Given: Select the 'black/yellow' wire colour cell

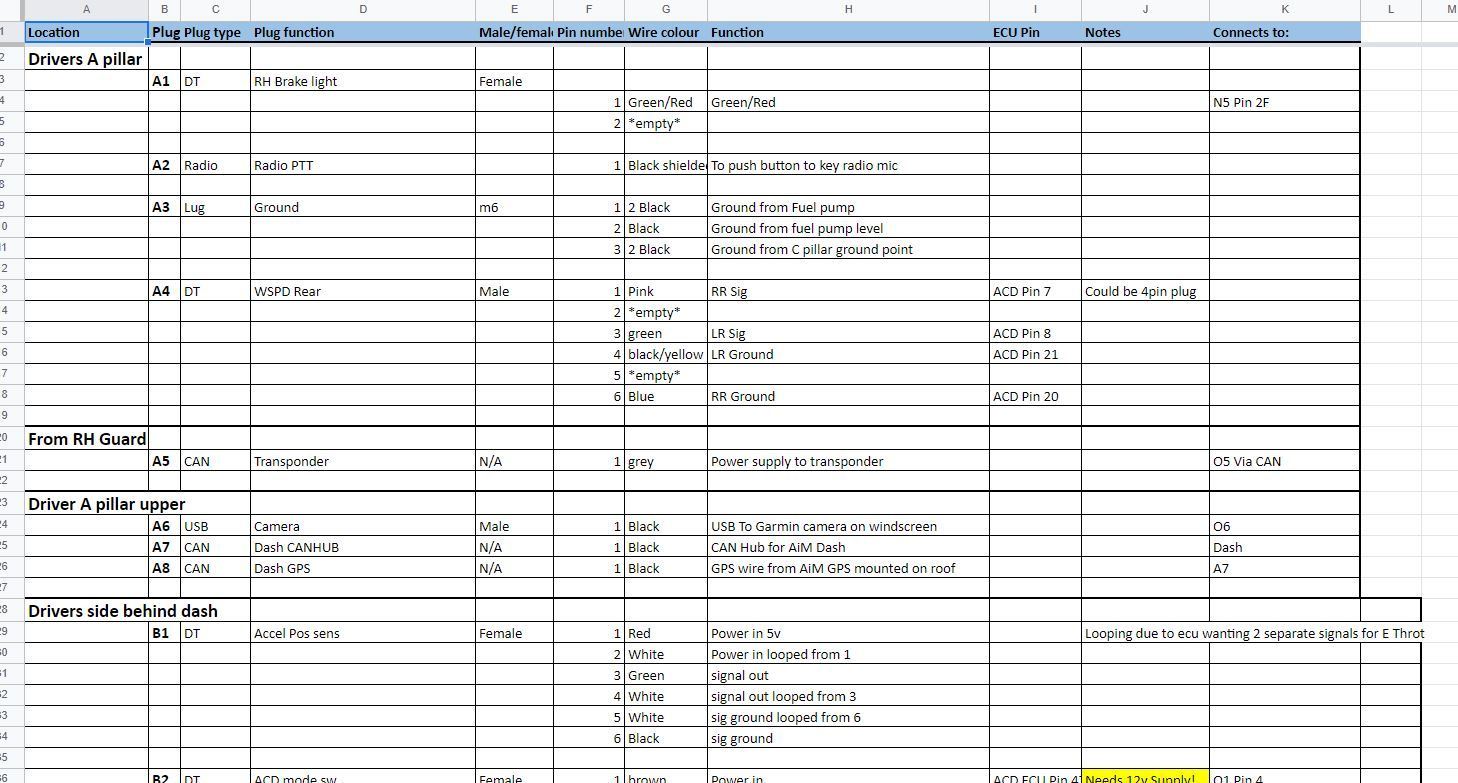Looking at the screenshot, I should click(x=665, y=354).
